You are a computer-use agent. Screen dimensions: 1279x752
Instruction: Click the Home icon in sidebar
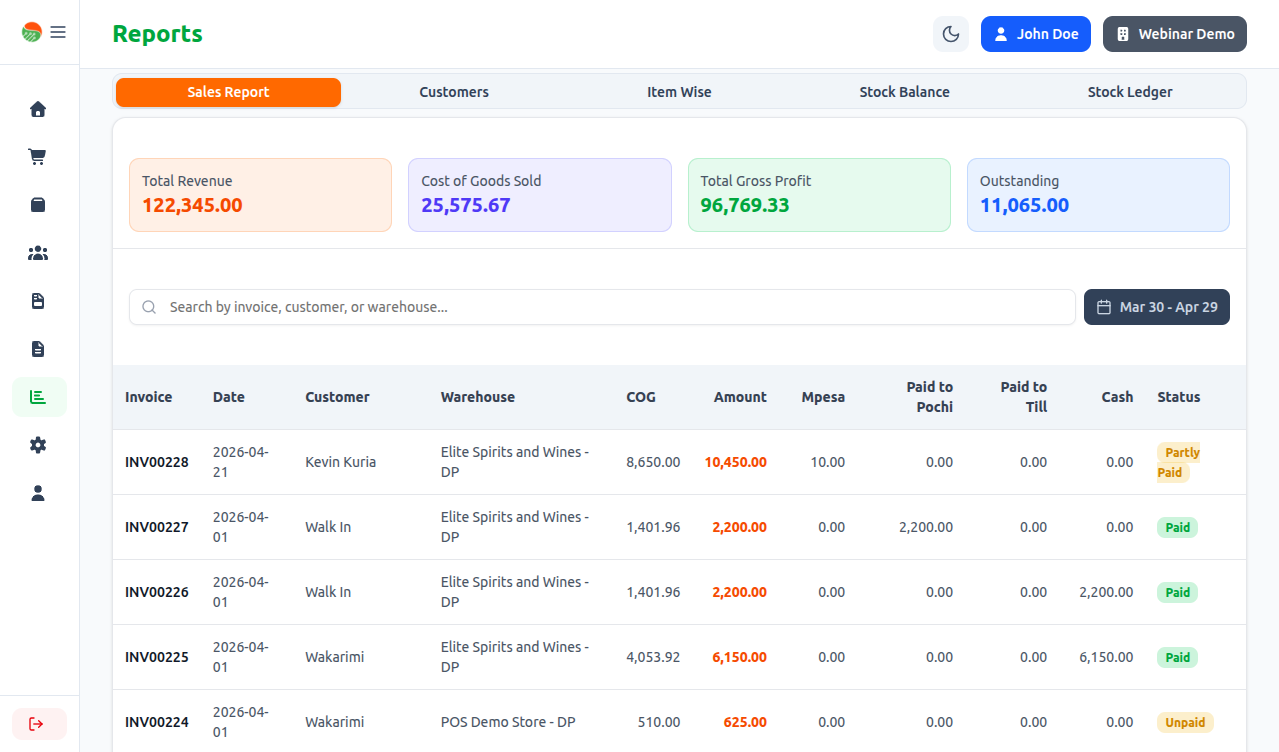tap(38, 109)
